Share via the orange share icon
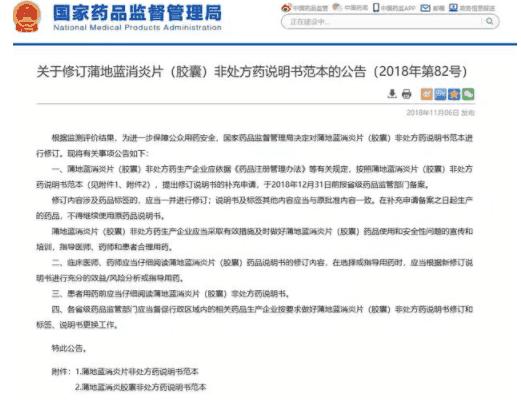521x410 pixels. [x=426, y=94]
